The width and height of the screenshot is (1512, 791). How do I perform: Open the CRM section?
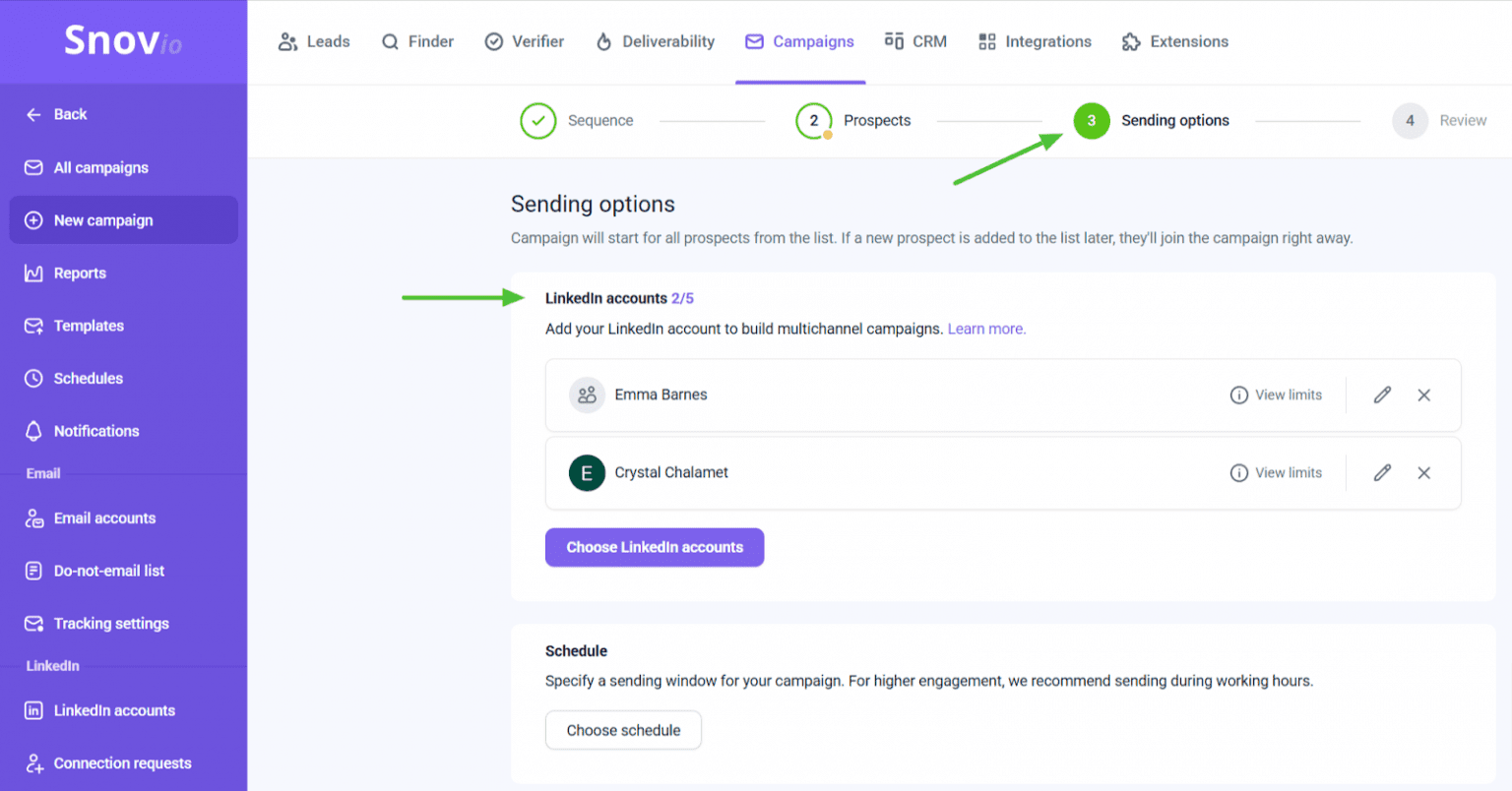(x=915, y=41)
